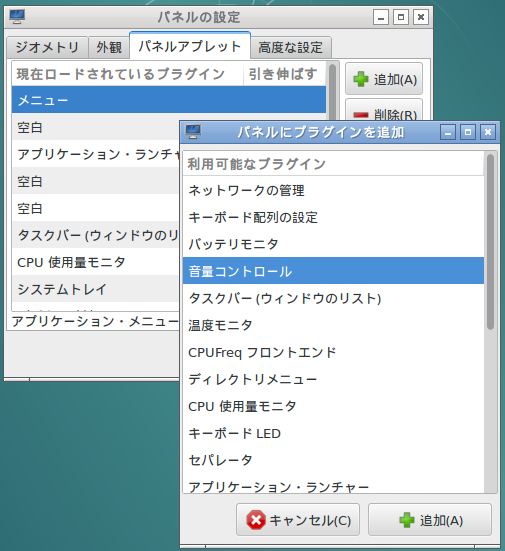Image resolution: width=505 pixels, height=551 pixels.
Task: Click the plugin dialog title bar monitor icon
Action: click(193, 132)
